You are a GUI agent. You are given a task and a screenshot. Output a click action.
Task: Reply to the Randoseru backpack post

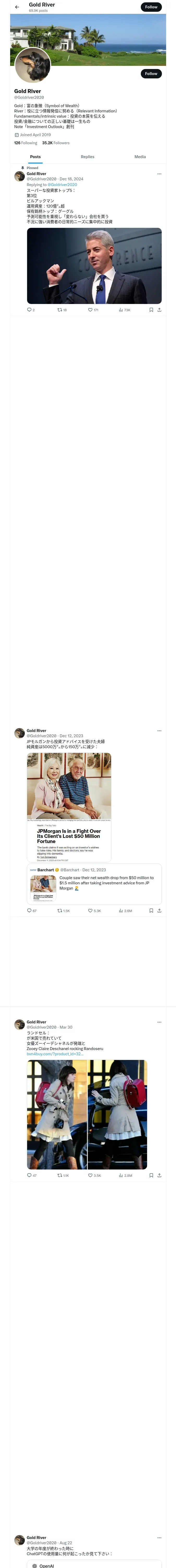tap(29, 1175)
